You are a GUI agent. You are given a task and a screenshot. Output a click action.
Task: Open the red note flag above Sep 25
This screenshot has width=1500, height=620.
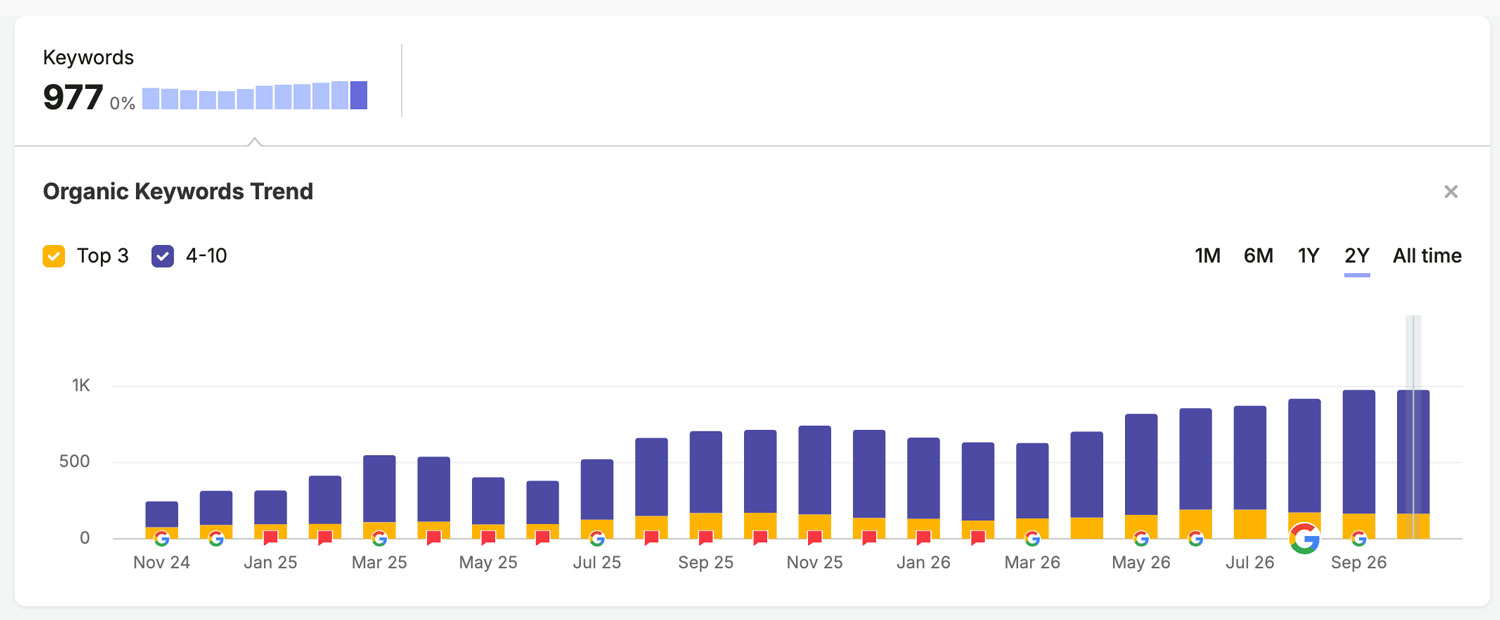pyautogui.click(x=705, y=538)
